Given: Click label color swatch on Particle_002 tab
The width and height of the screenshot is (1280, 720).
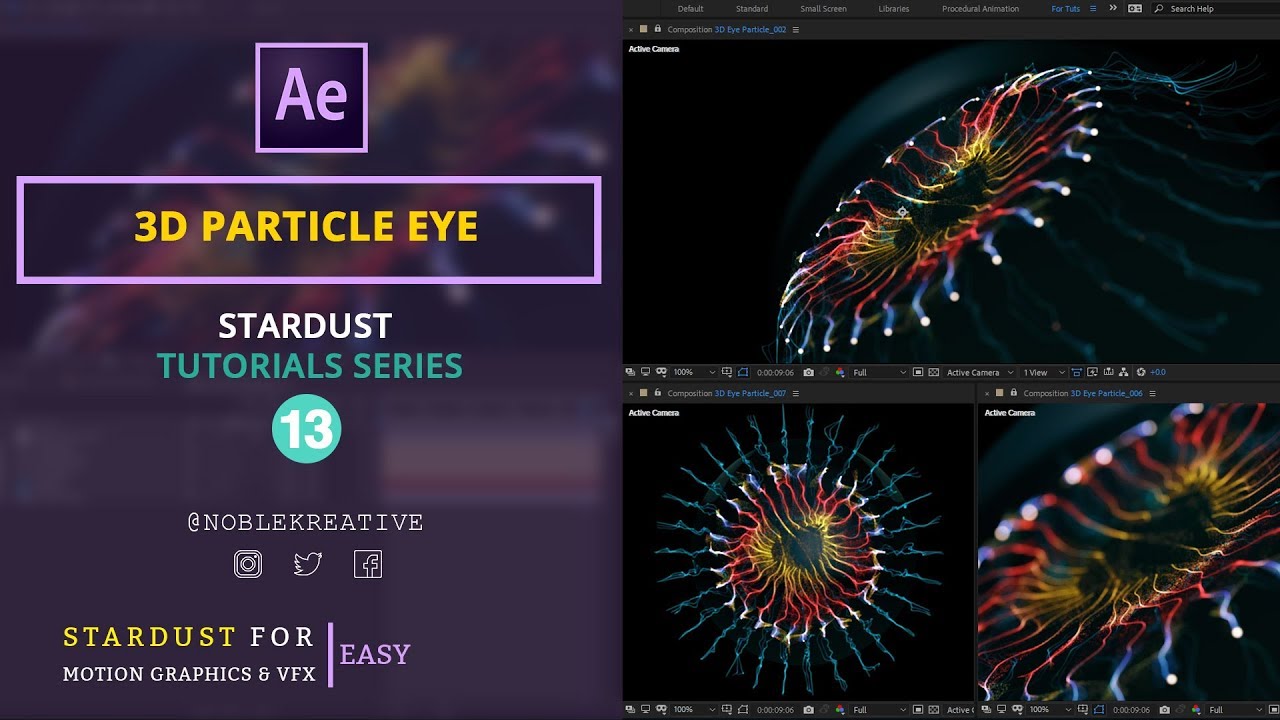Looking at the screenshot, I should (x=643, y=29).
